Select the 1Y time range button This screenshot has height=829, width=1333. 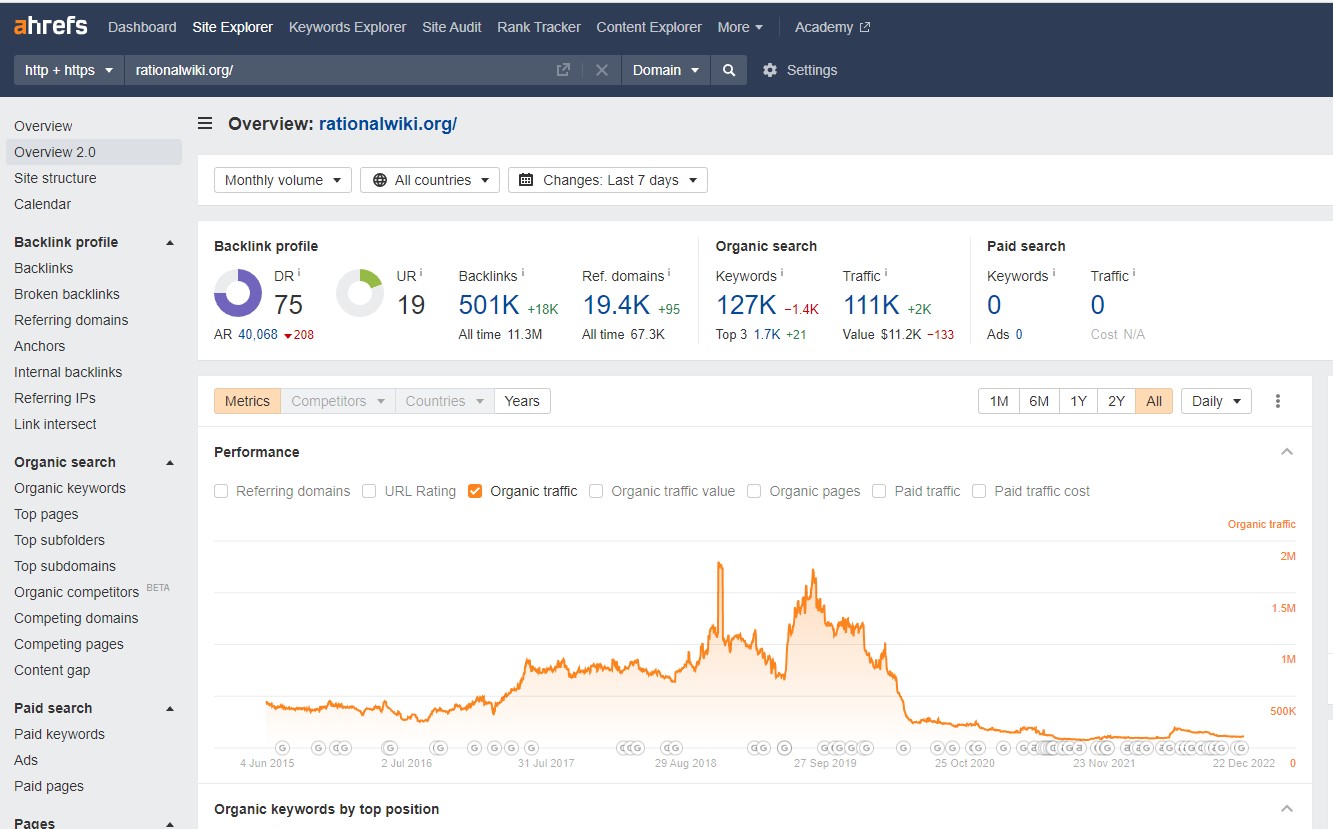[x=1078, y=401]
